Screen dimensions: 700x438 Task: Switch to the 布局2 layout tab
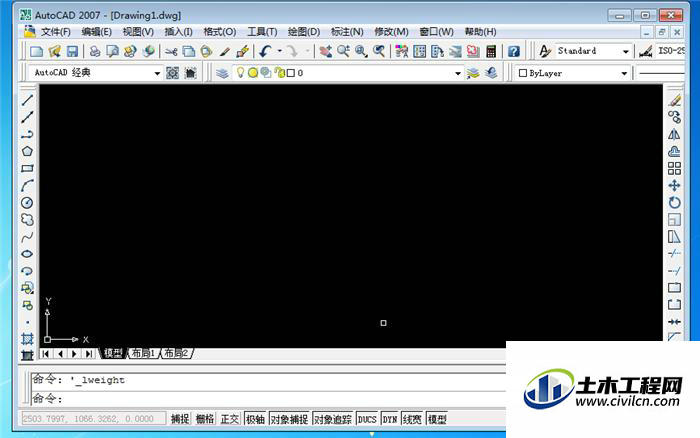pyautogui.click(x=176, y=354)
